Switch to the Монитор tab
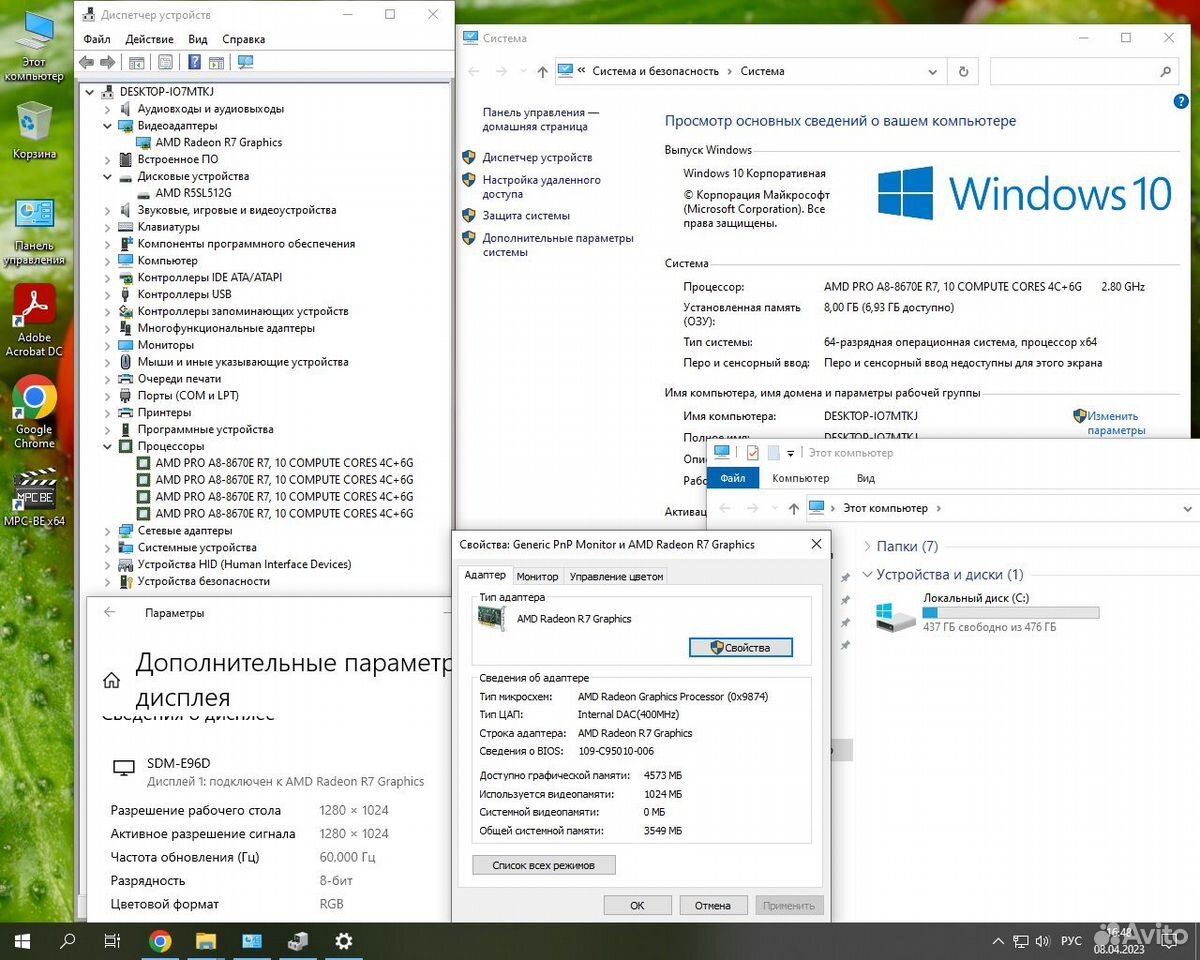The image size is (1200, 960). point(537,576)
